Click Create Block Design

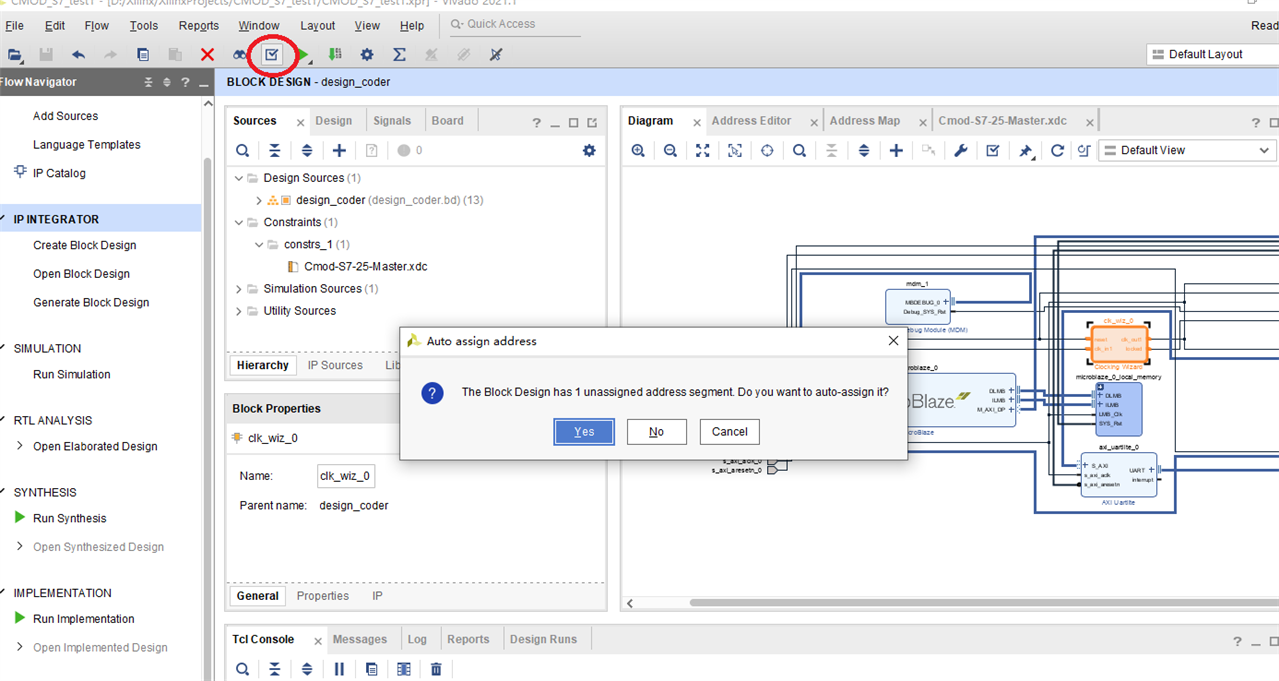pos(84,245)
